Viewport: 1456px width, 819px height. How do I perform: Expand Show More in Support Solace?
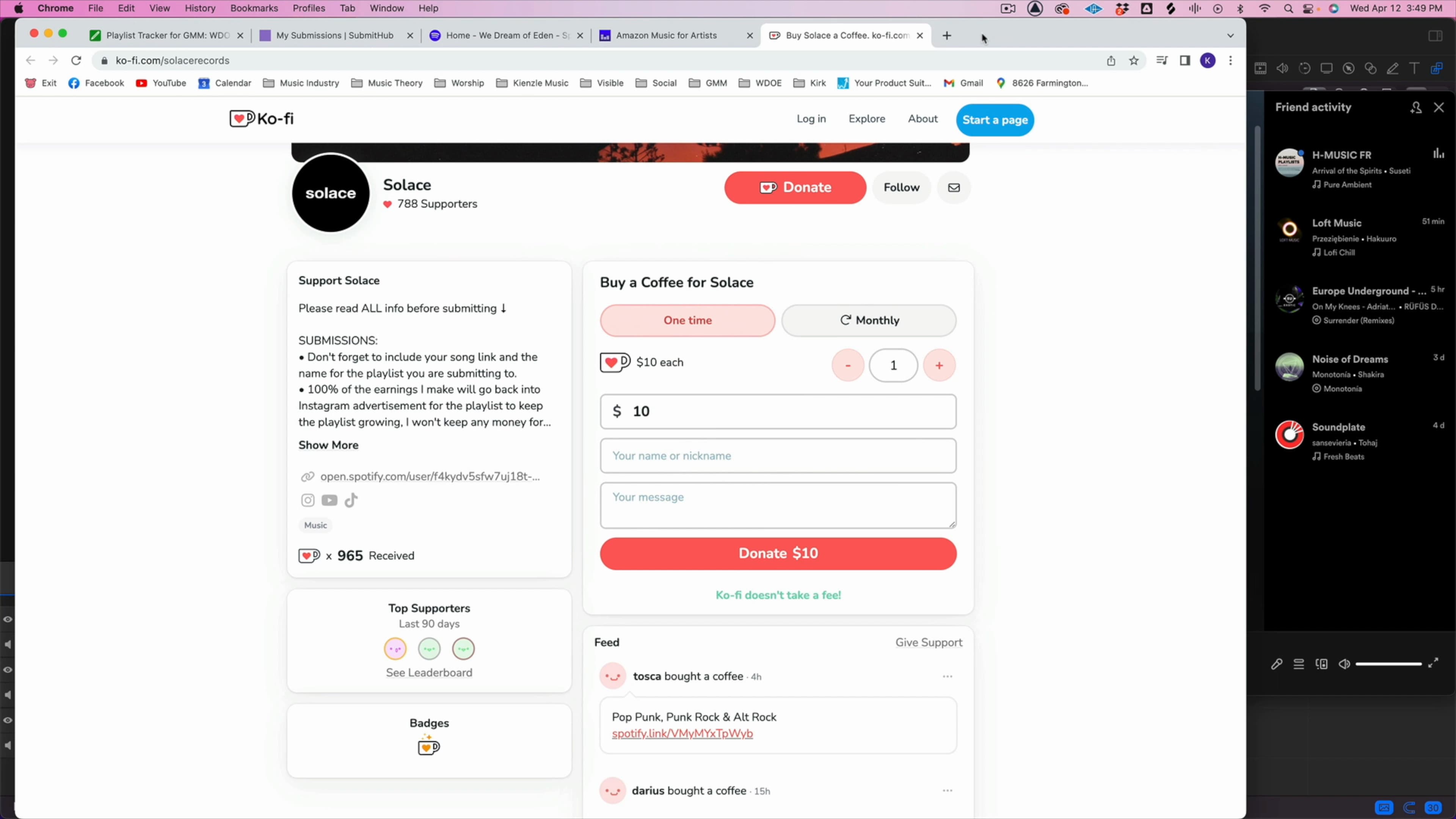pos(328,445)
